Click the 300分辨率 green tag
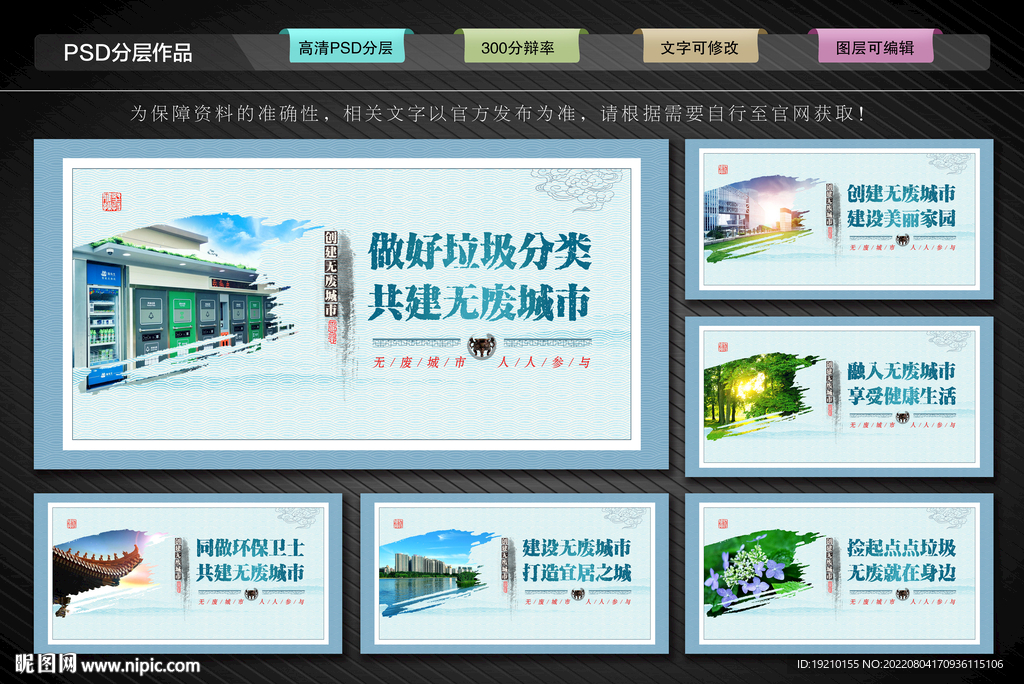The height and width of the screenshot is (684, 1024). (x=521, y=48)
